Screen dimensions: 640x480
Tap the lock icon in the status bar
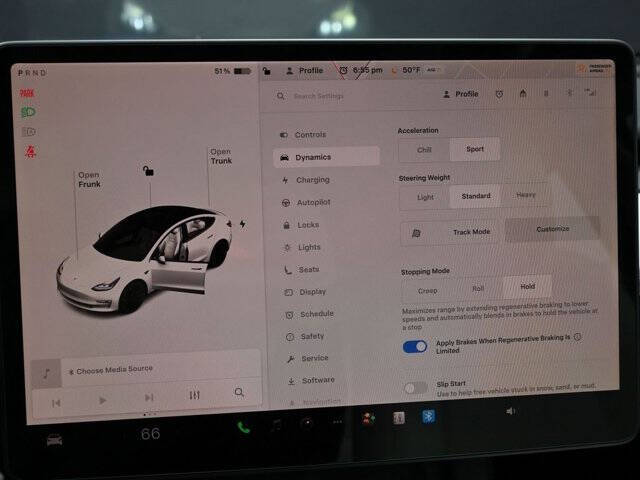267,71
